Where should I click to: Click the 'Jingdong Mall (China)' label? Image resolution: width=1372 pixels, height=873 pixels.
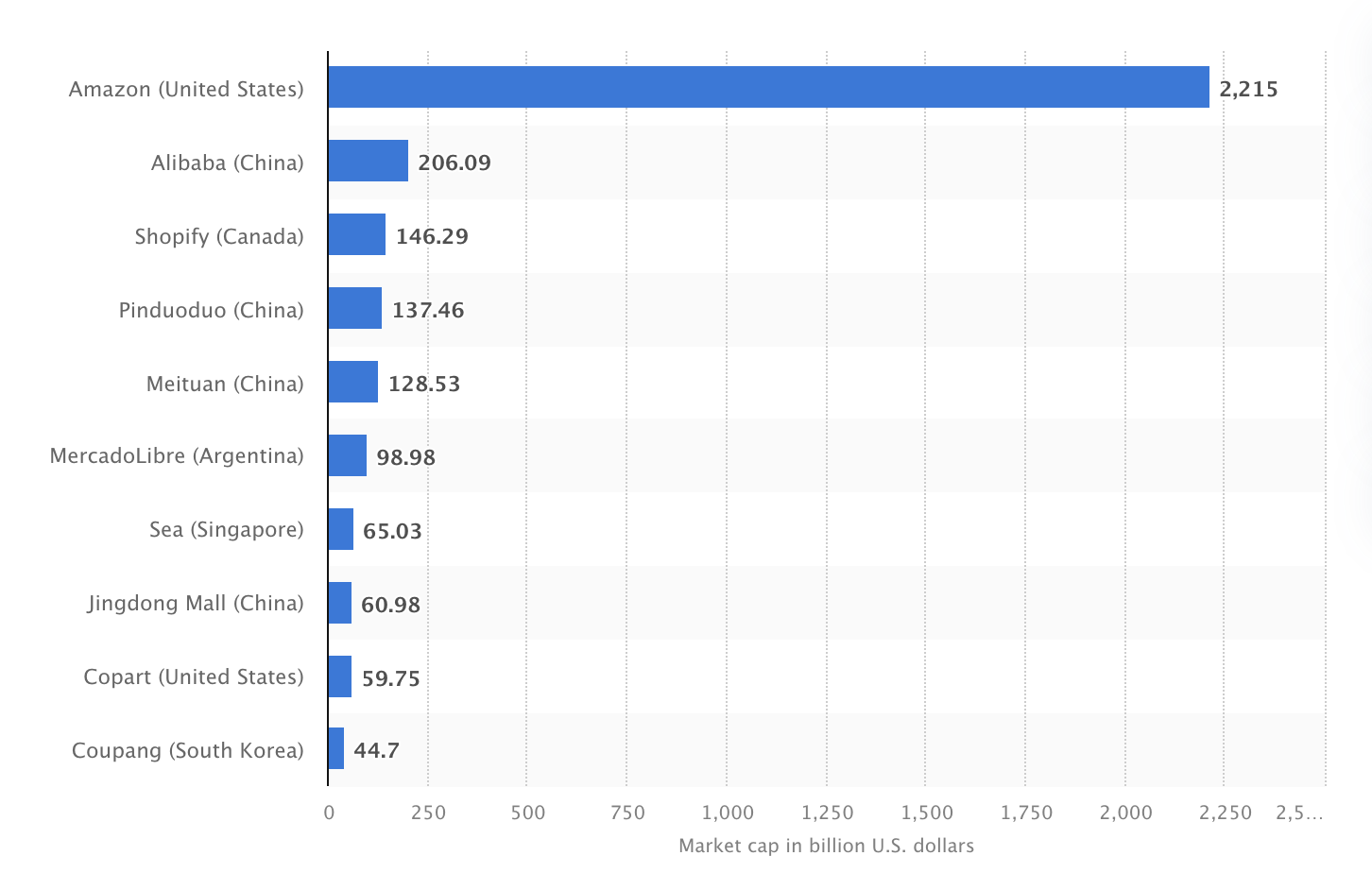(x=196, y=603)
